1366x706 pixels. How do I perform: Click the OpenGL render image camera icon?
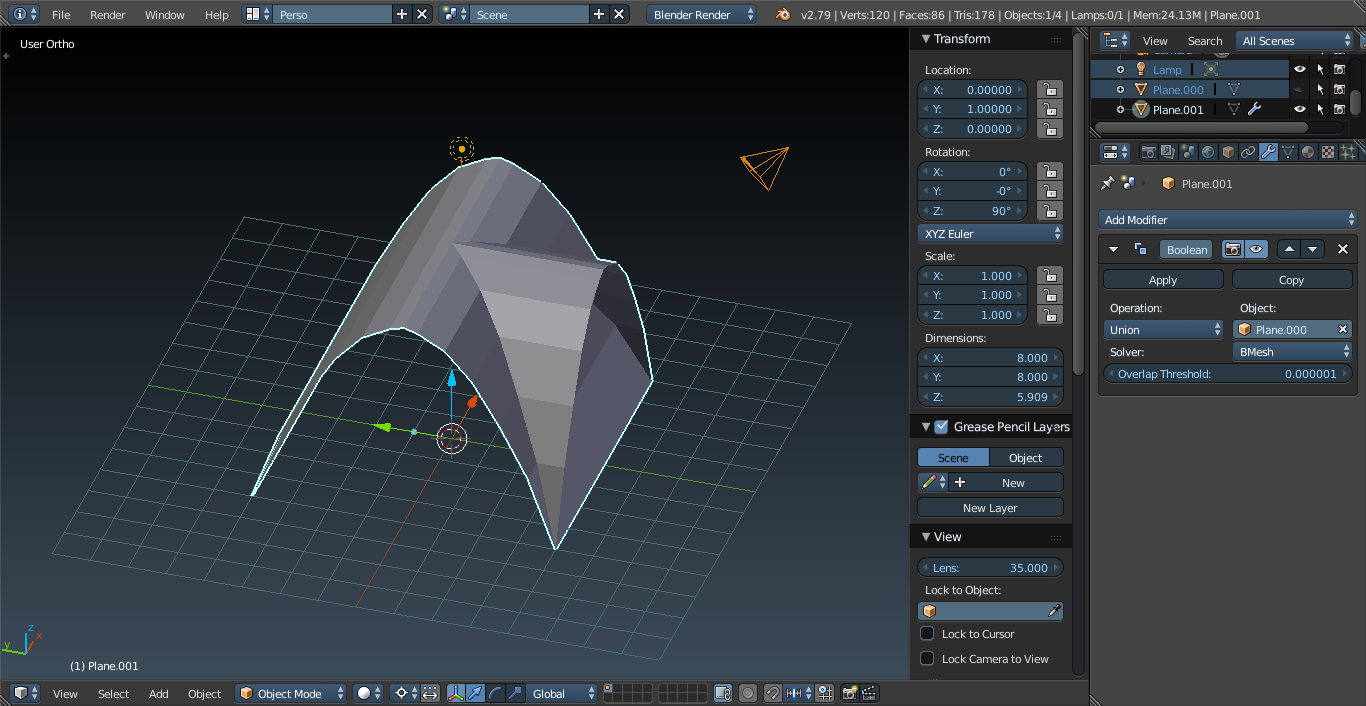(x=850, y=693)
